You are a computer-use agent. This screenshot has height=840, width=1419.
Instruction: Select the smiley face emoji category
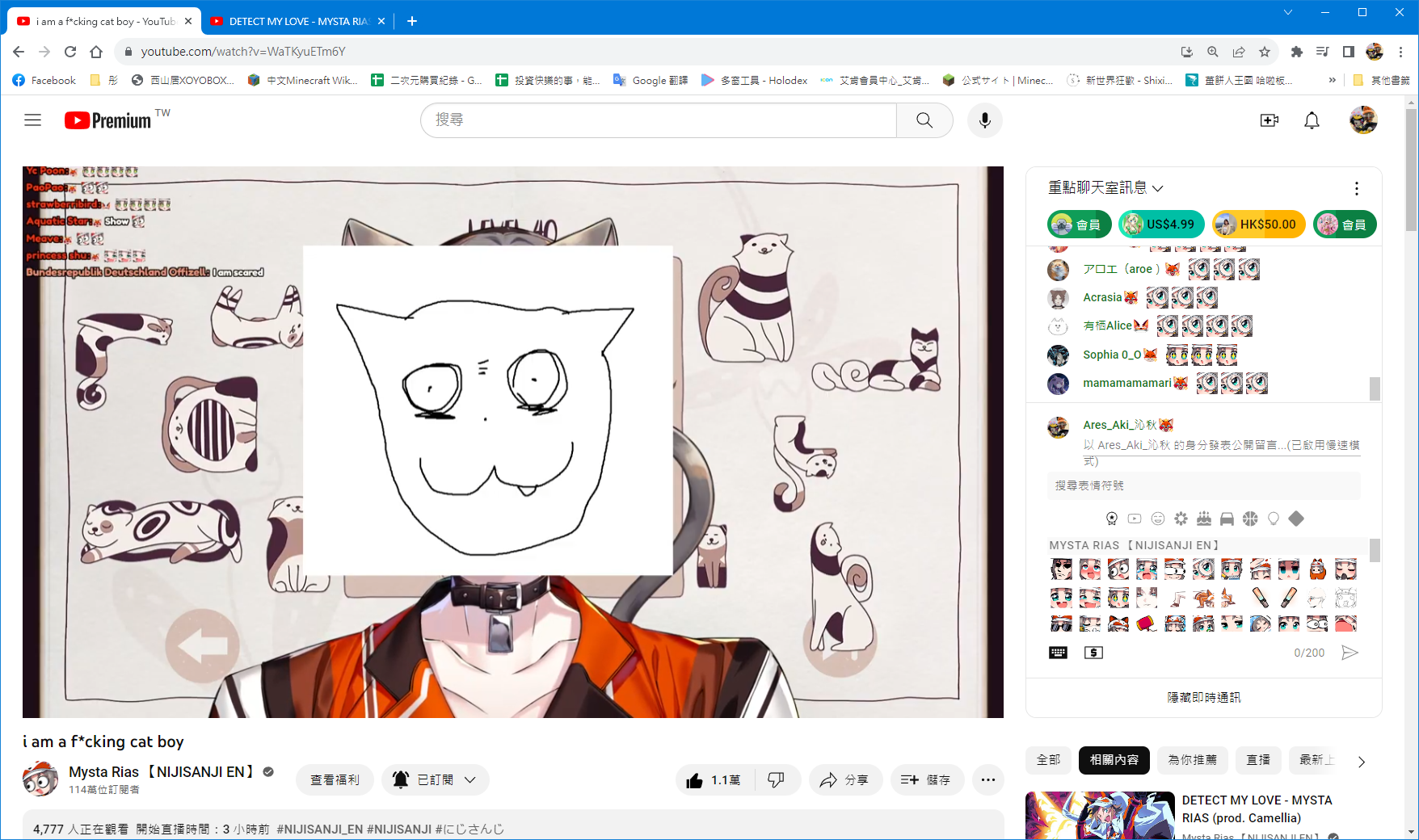click(x=1158, y=519)
